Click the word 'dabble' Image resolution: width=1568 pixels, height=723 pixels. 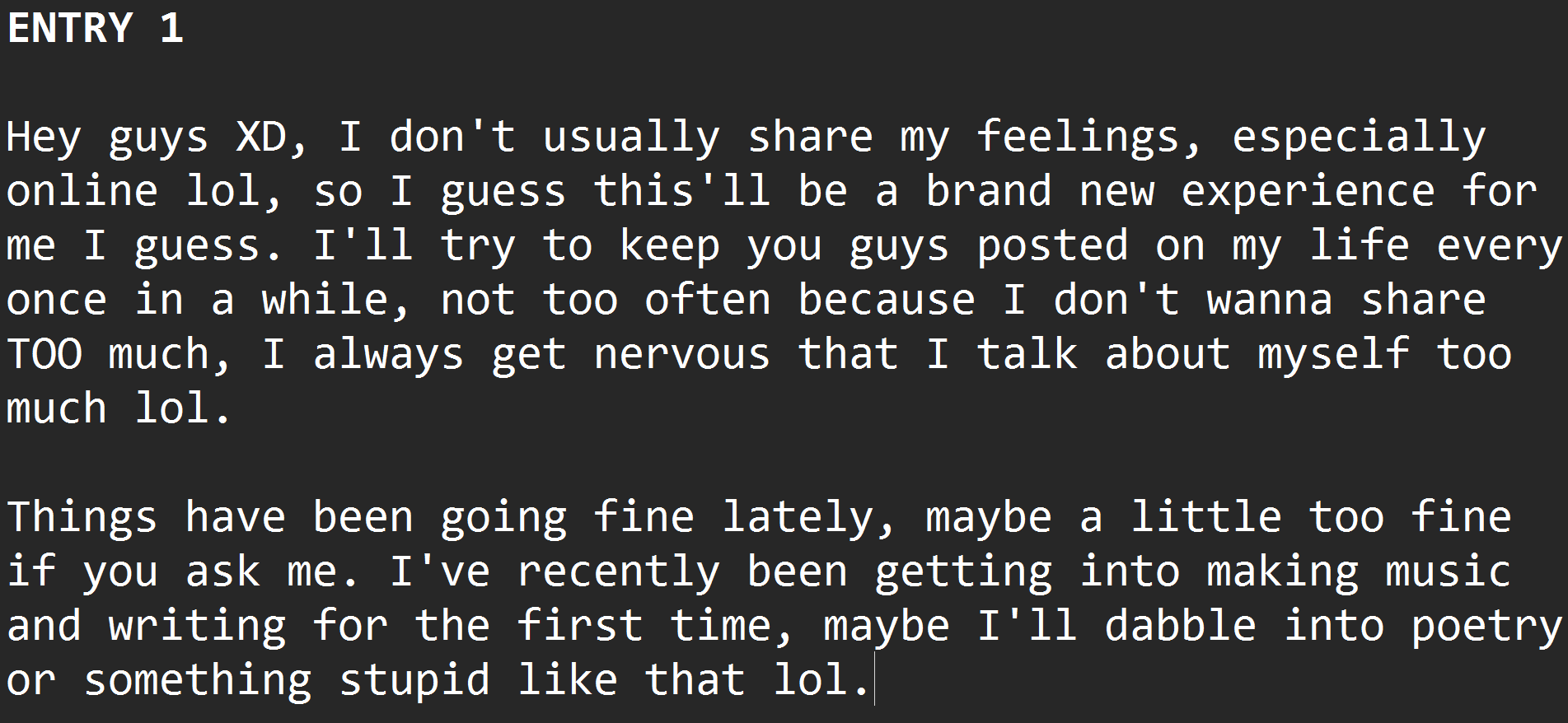point(1180,626)
